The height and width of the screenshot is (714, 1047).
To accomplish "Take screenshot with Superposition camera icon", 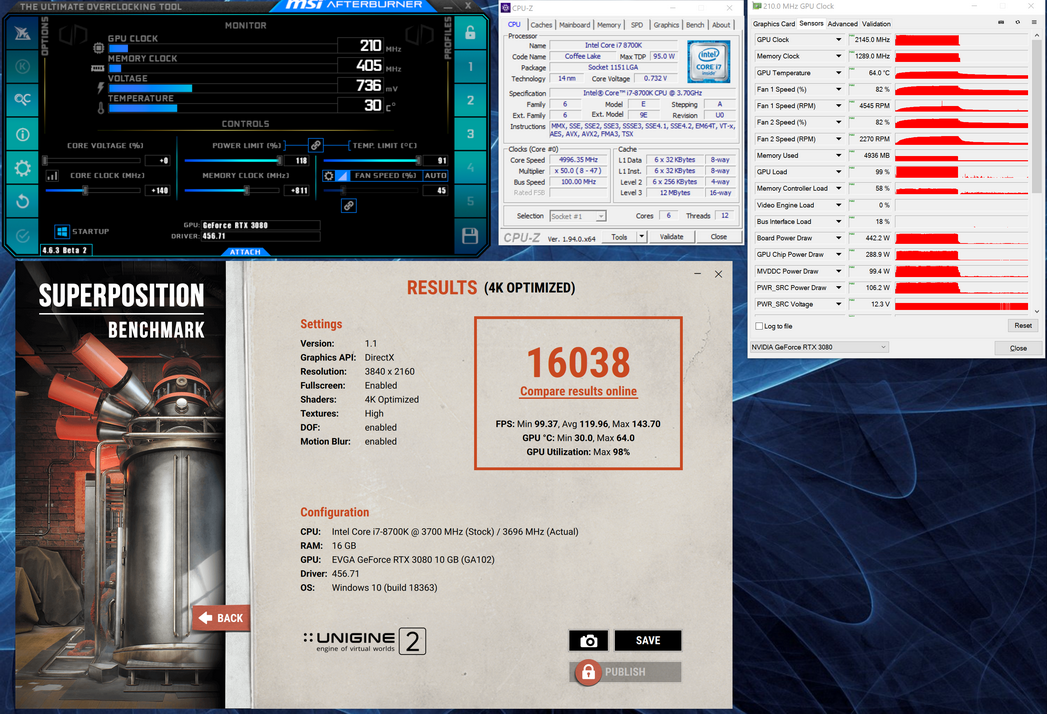I will [588, 641].
